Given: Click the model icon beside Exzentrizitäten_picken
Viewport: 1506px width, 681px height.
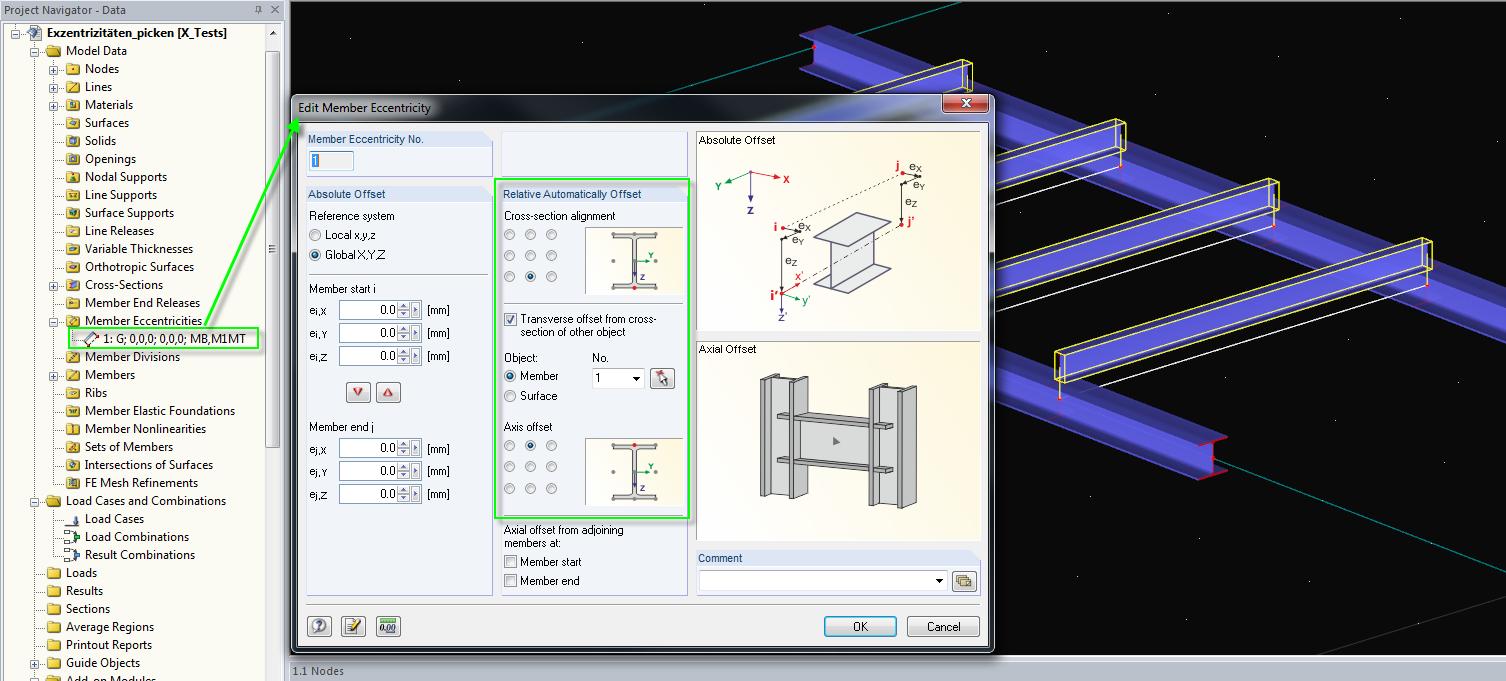Looking at the screenshot, I should pos(34,33).
